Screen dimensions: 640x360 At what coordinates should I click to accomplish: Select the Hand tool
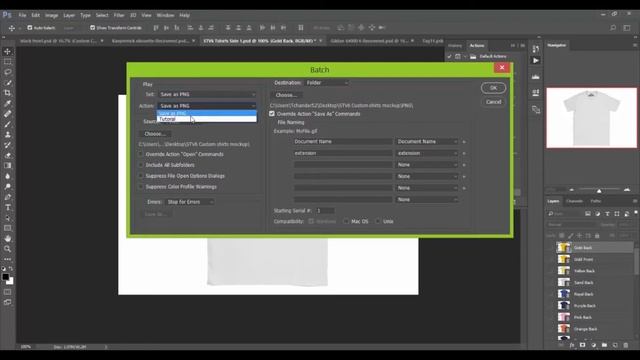[7, 238]
